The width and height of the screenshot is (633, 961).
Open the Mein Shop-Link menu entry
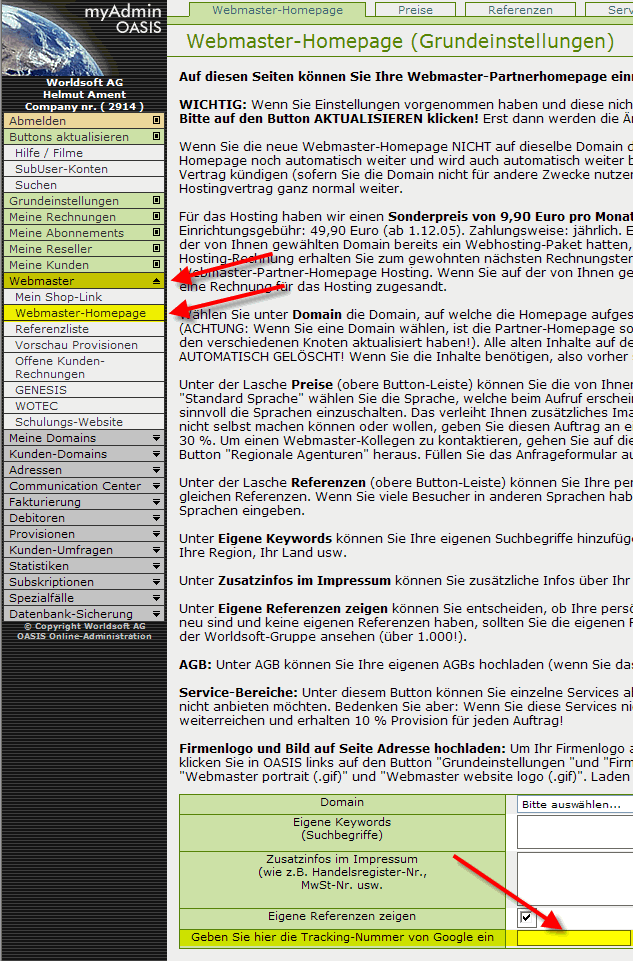coord(59,297)
